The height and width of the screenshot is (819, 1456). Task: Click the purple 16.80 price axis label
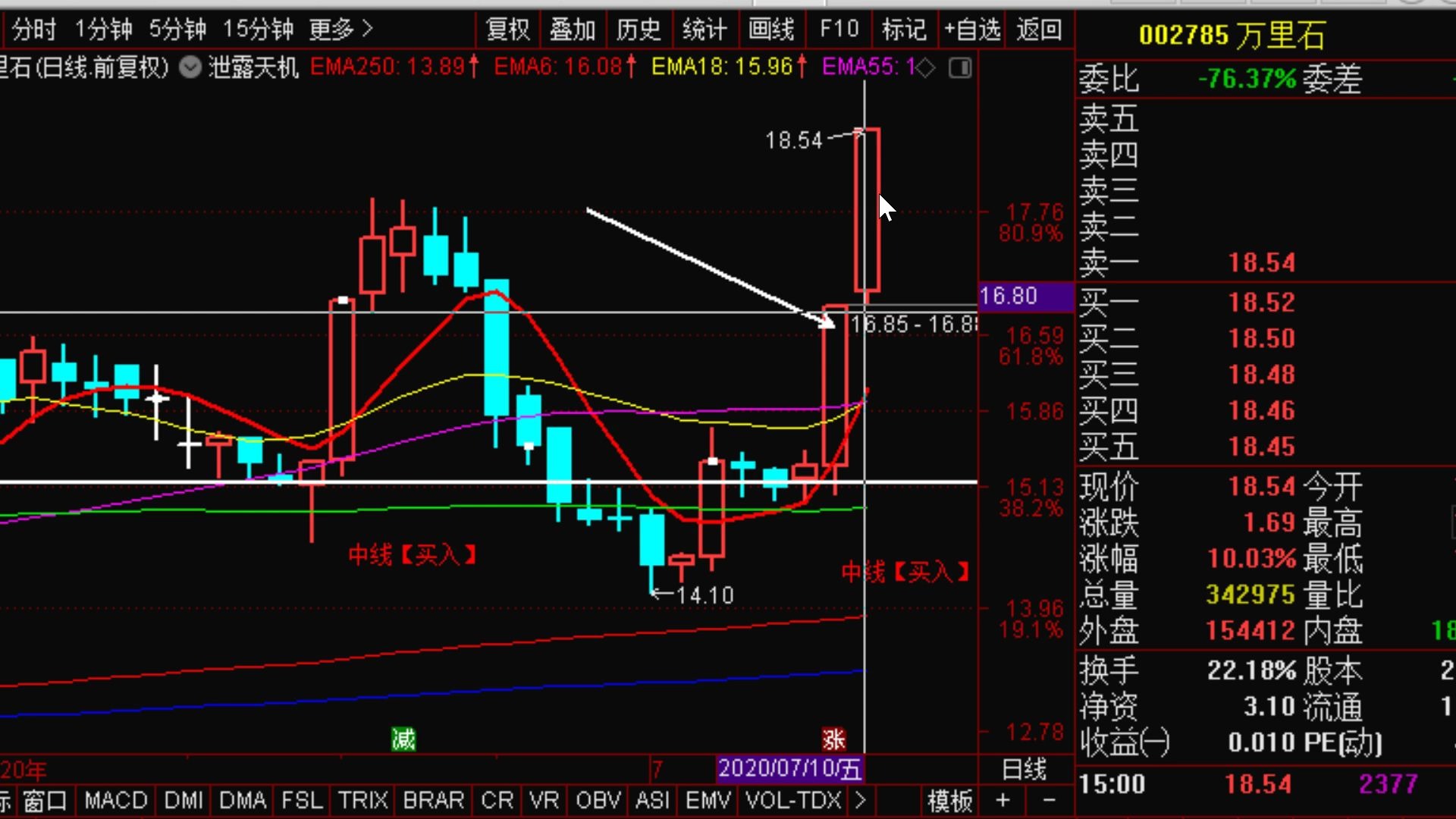coord(1026,296)
